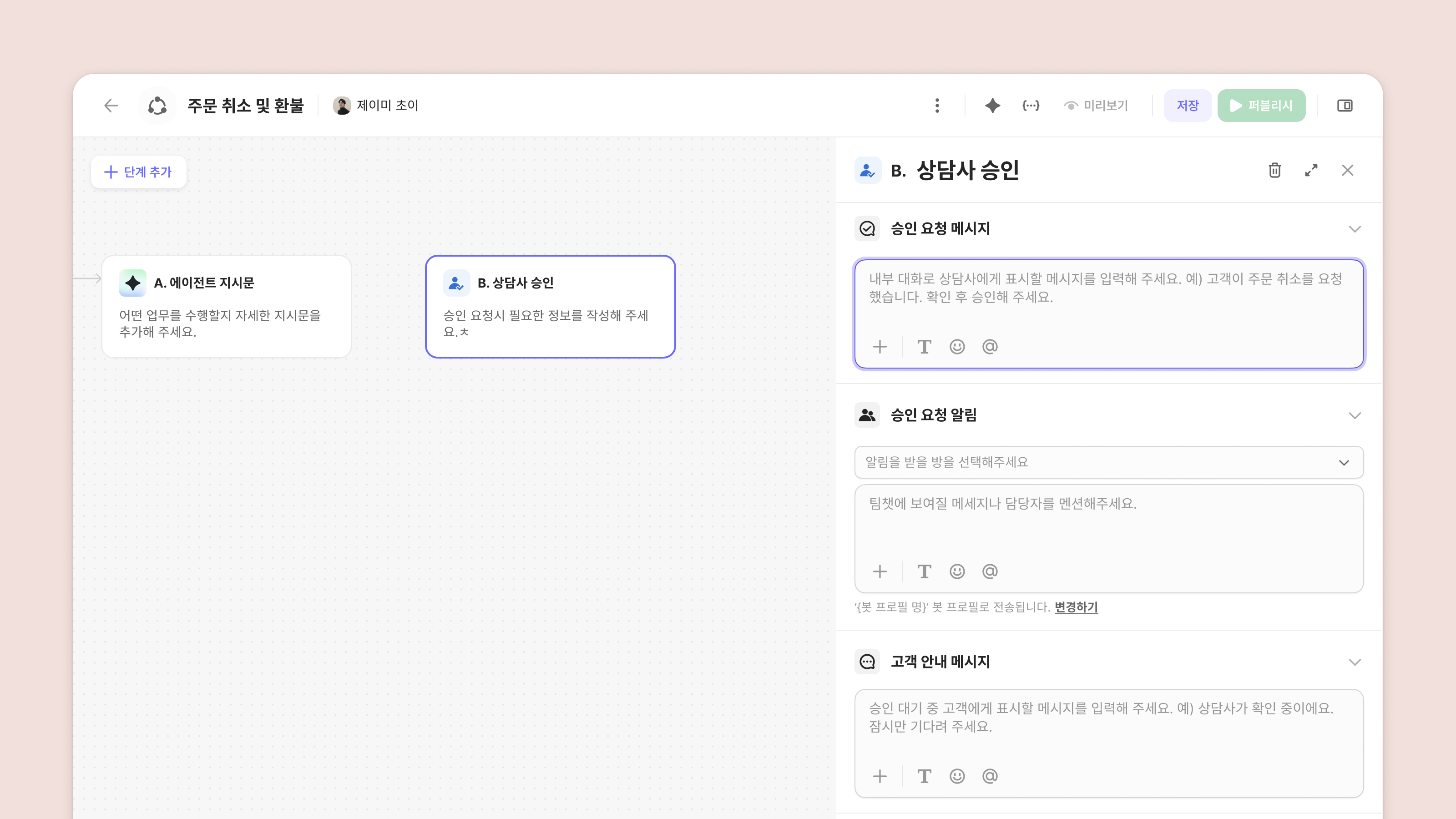1456x819 pixels.
Task: Click the 퍼블리시 button
Action: [1261, 106]
